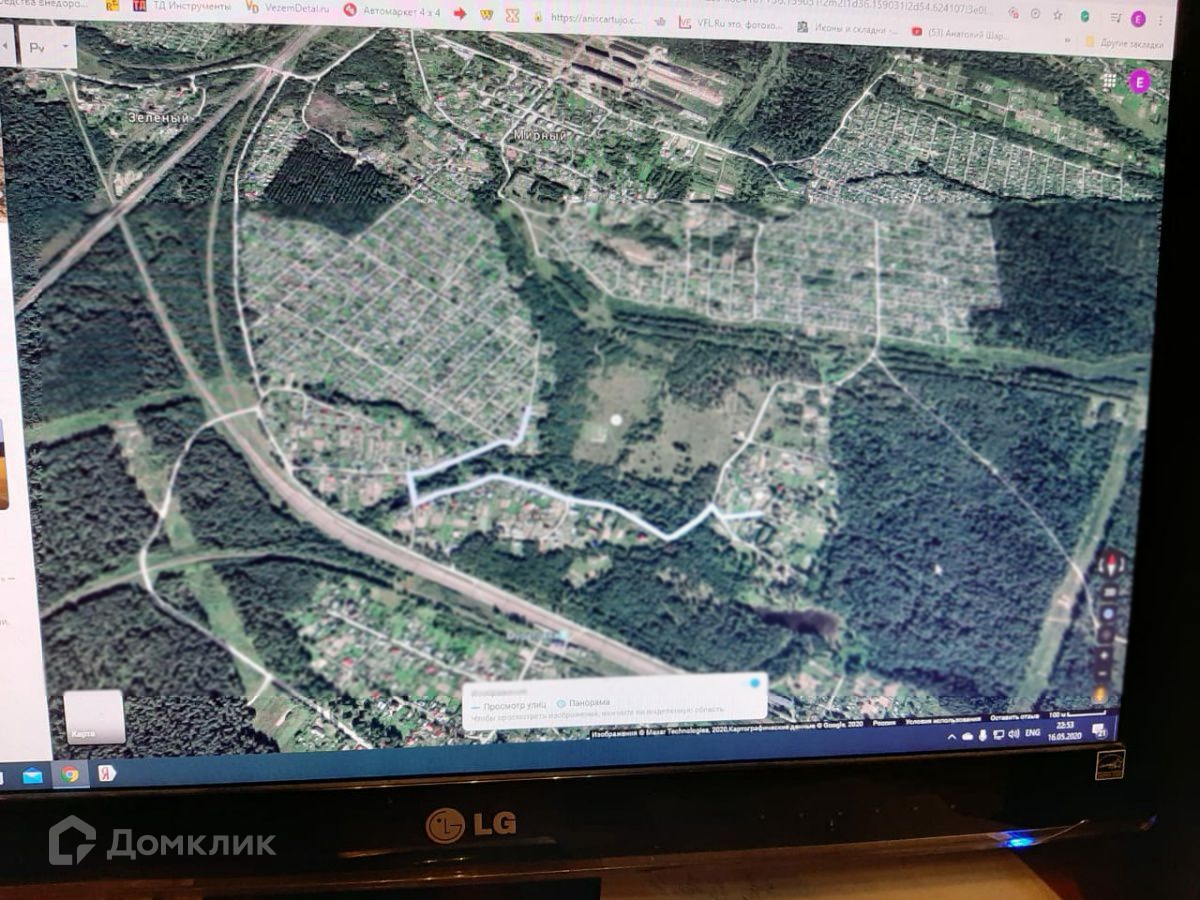The height and width of the screenshot is (900, 1200).
Task: Click the white marker dot in the field
Action: point(616,419)
